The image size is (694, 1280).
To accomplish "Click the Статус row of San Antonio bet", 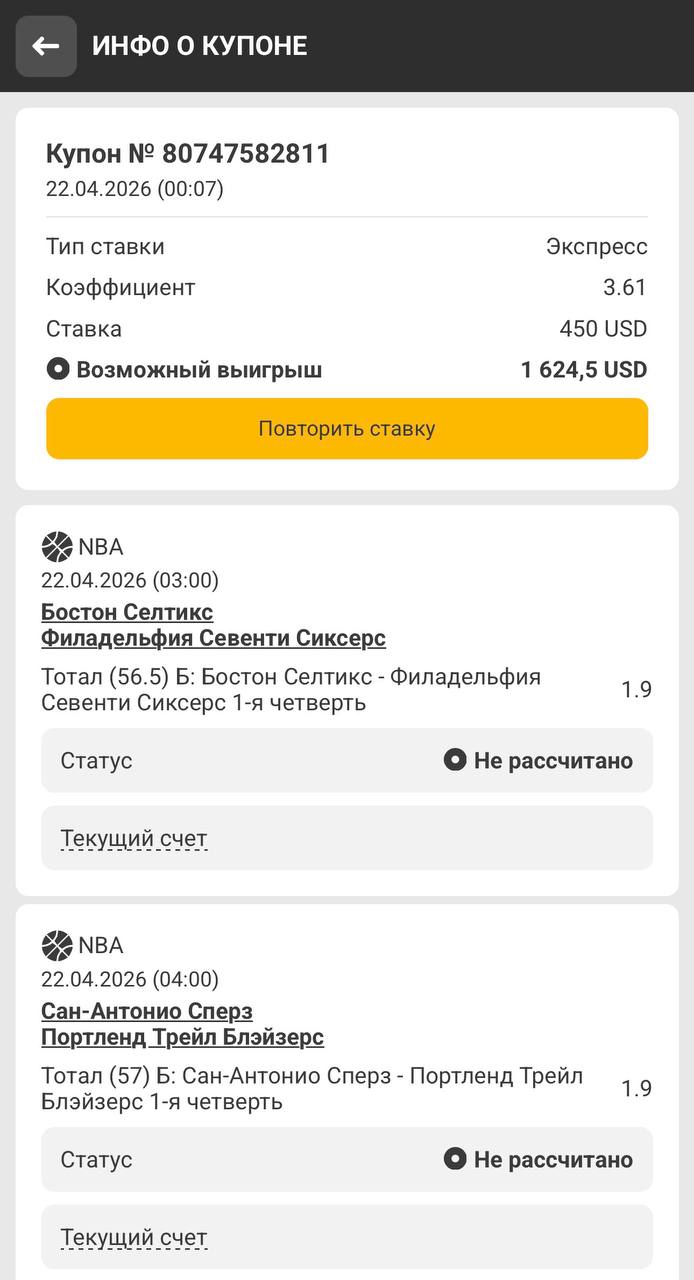I will click(x=346, y=1160).
